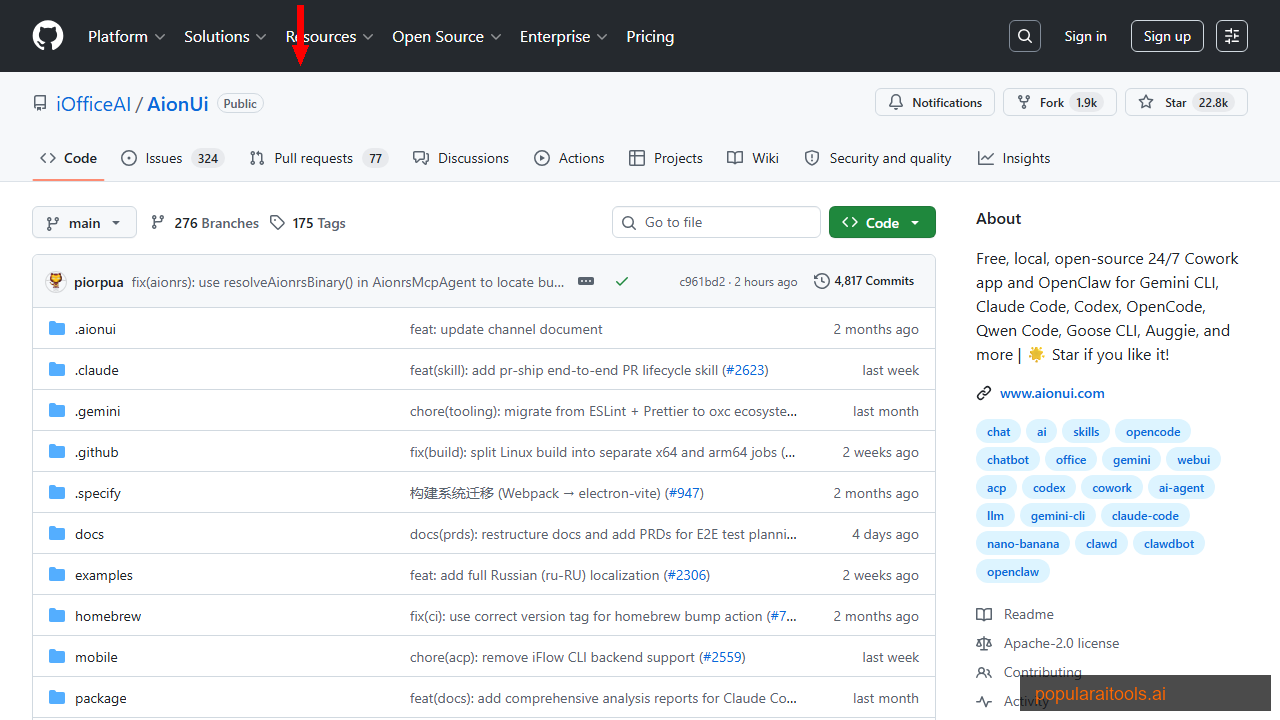Switch to the Pull requests tab
The image size is (1280, 720).
pyautogui.click(x=313, y=157)
